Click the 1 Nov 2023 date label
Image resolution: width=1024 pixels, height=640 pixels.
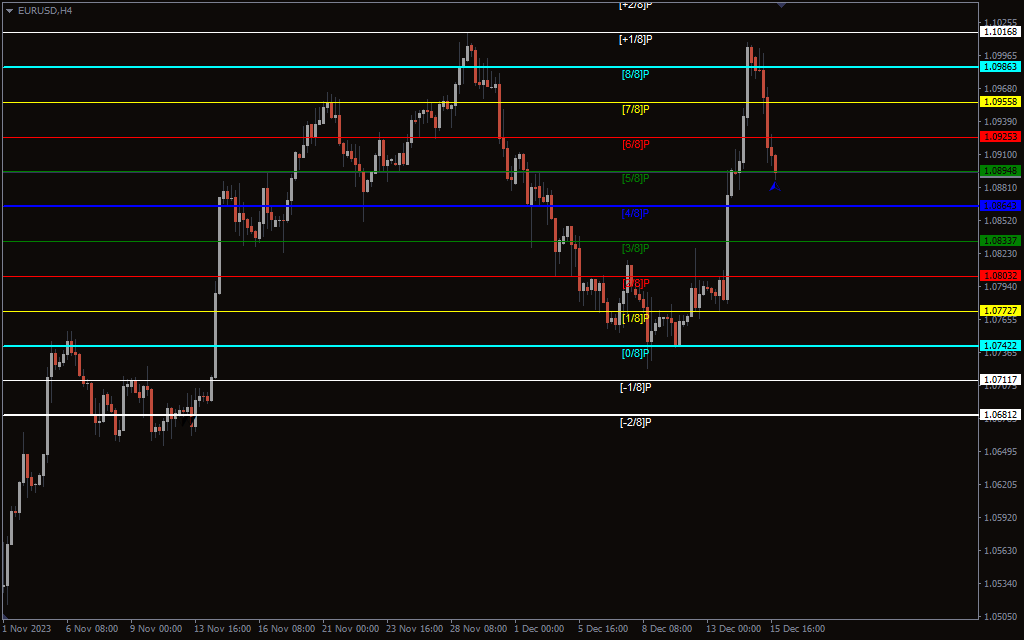click(25, 629)
